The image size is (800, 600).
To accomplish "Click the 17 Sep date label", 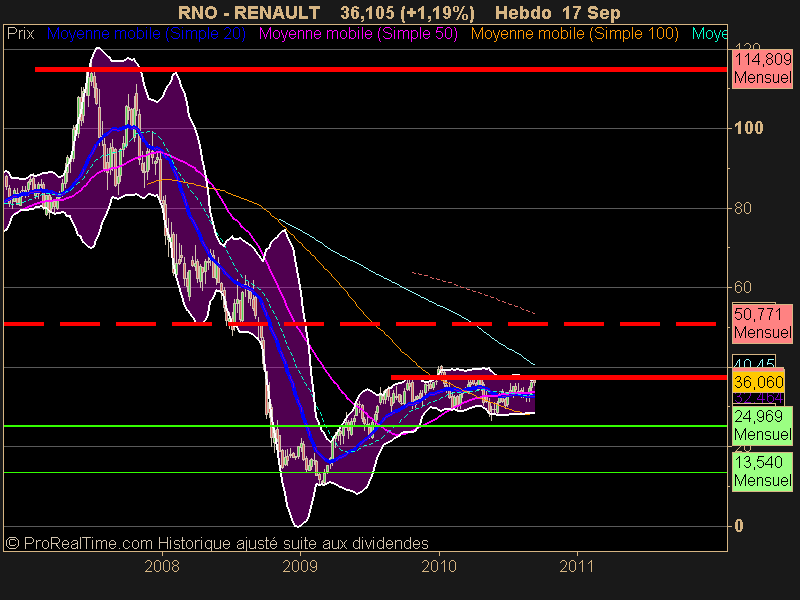I will click(591, 13).
